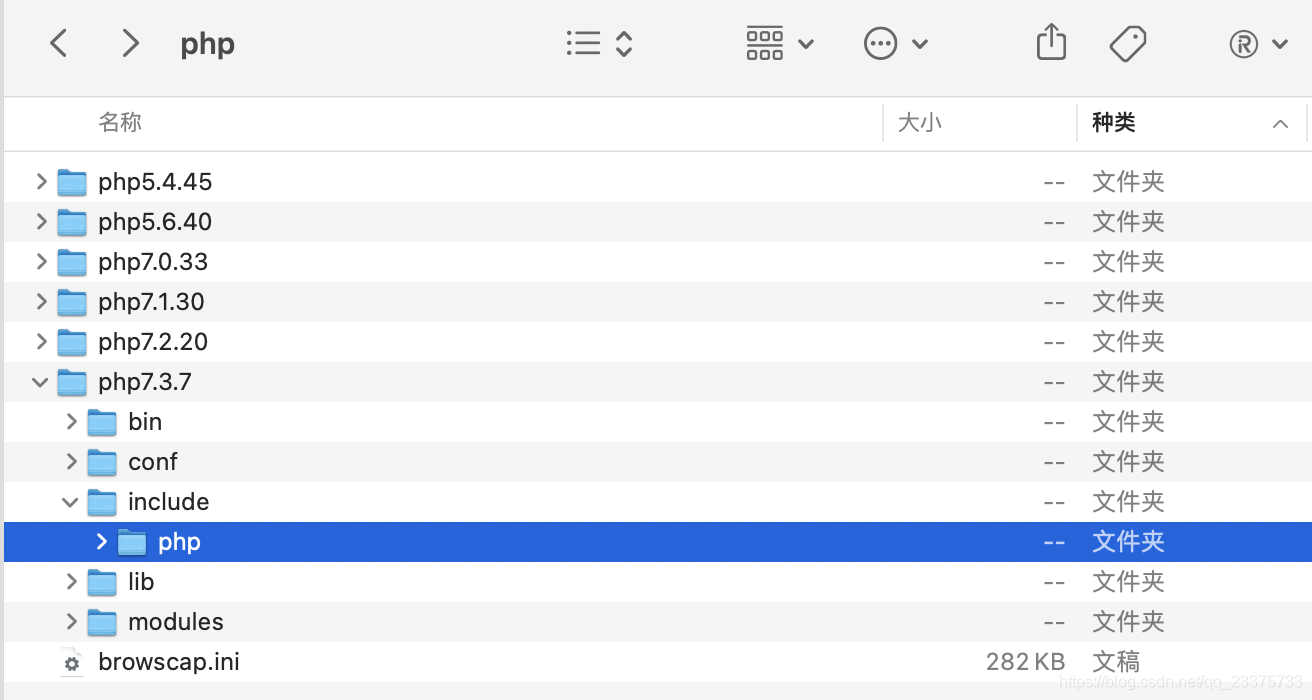Image resolution: width=1312 pixels, height=700 pixels.
Task: Toggle sort order on the 种类 column
Action: pyautogui.click(x=1280, y=123)
